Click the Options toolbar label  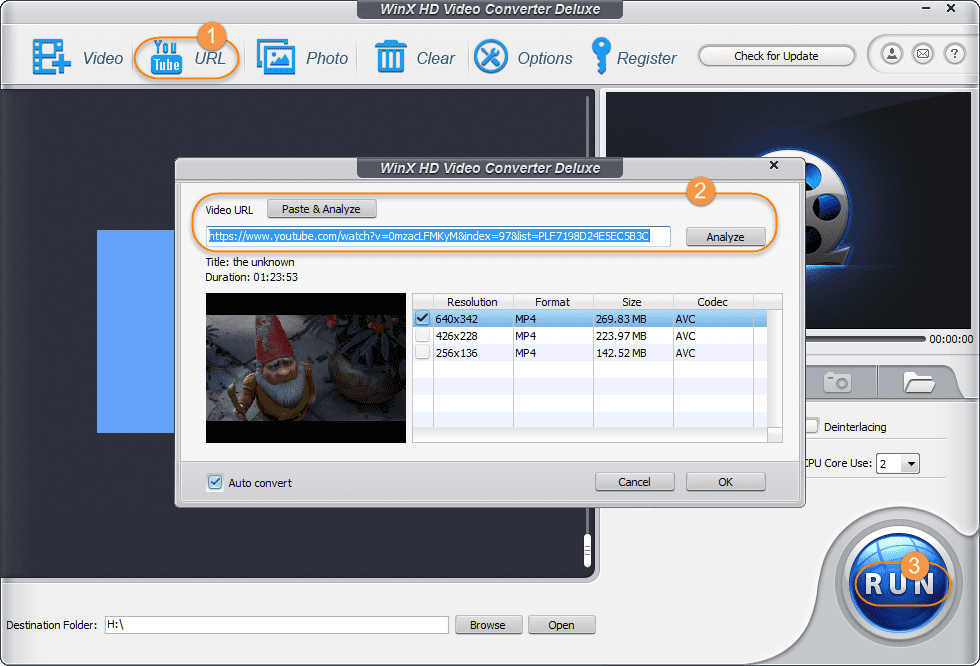click(545, 58)
